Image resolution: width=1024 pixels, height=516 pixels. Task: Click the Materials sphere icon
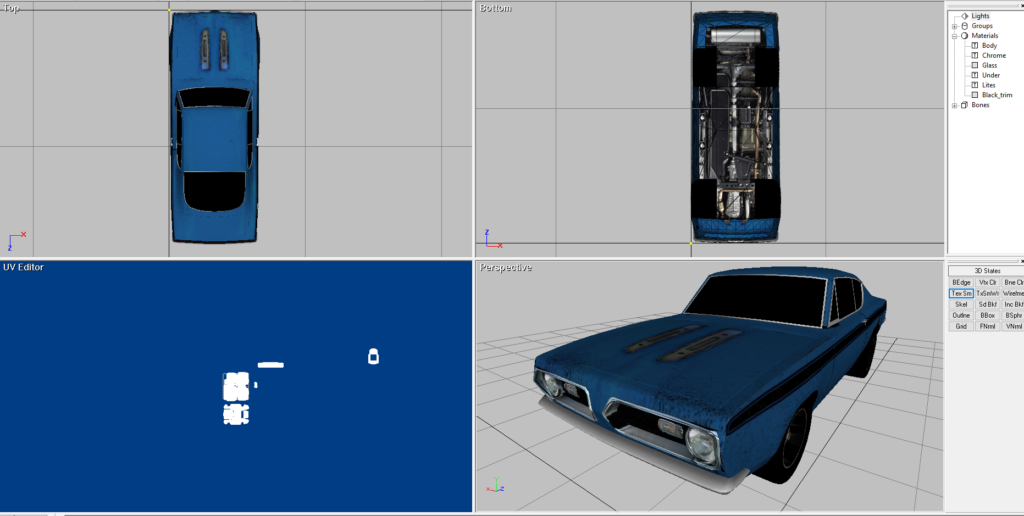tap(964, 36)
